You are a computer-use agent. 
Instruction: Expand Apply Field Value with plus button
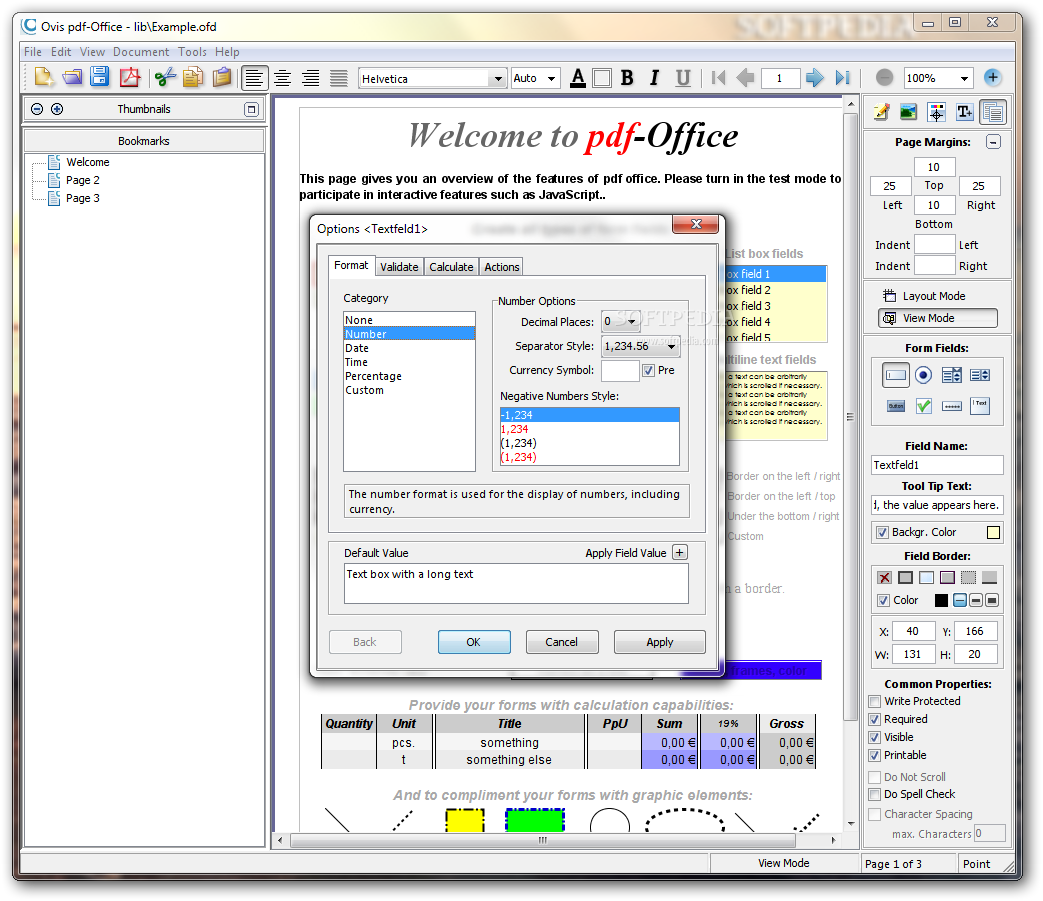coord(680,553)
